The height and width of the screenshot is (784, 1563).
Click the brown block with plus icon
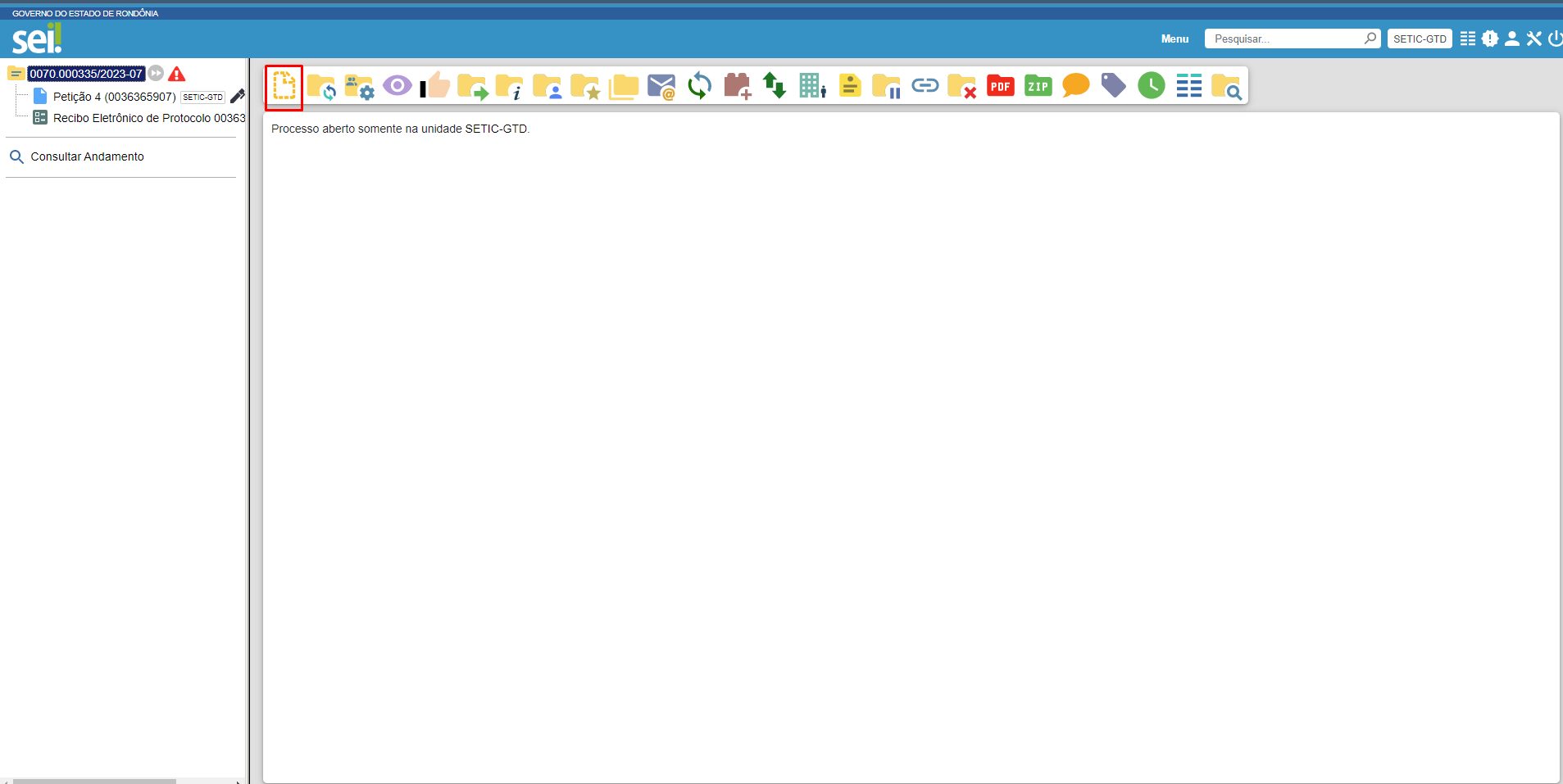pyautogui.click(x=738, y=86)
